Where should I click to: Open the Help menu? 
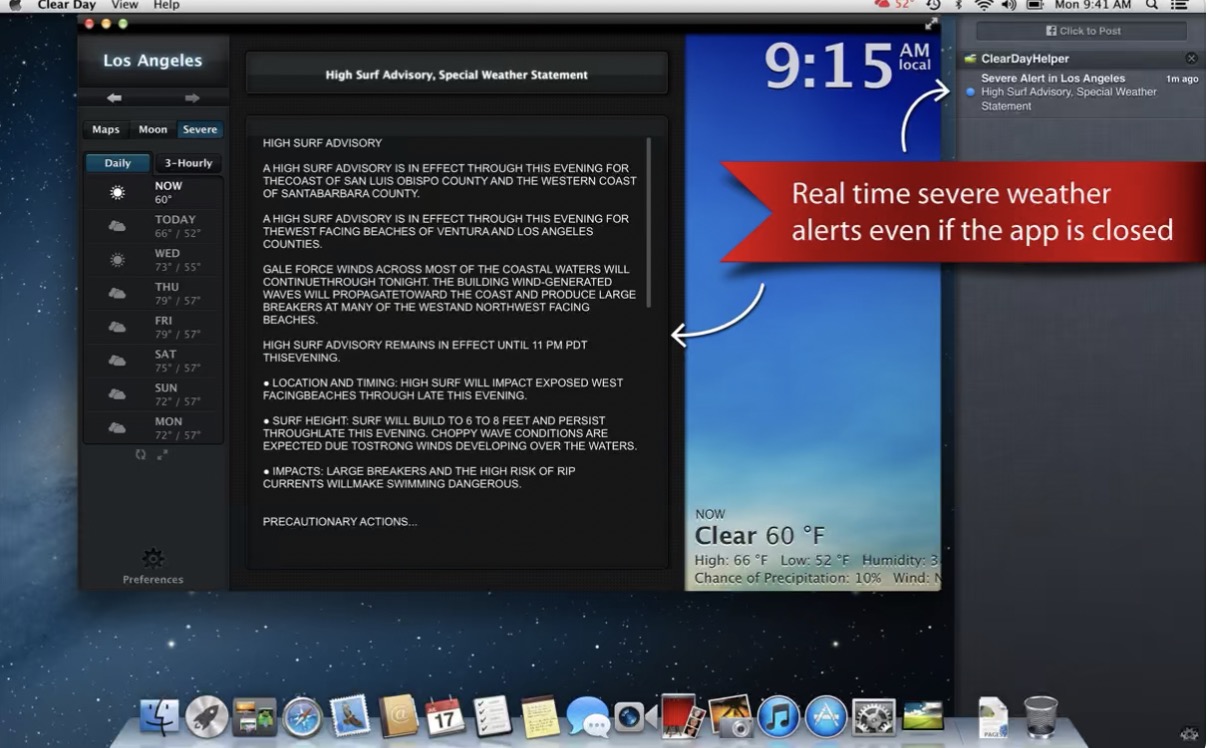click(166, 5)
